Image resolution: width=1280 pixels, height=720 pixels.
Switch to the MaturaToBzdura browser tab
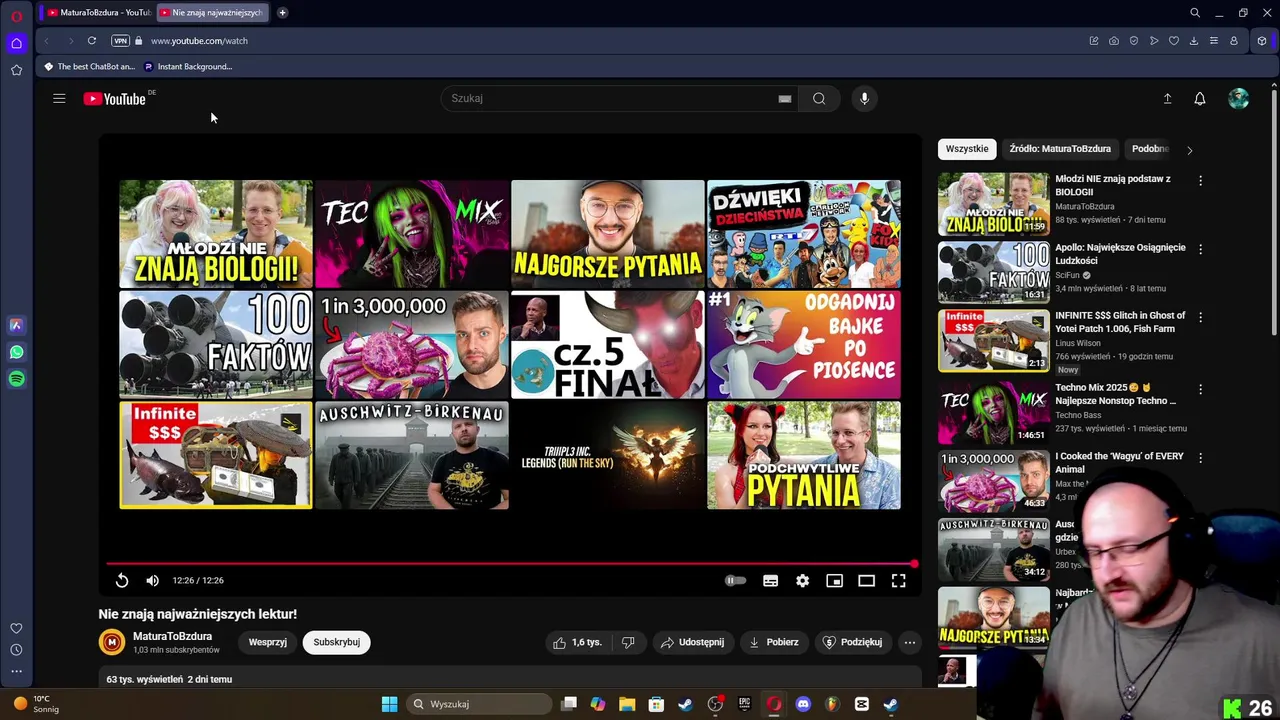[98, 13]
